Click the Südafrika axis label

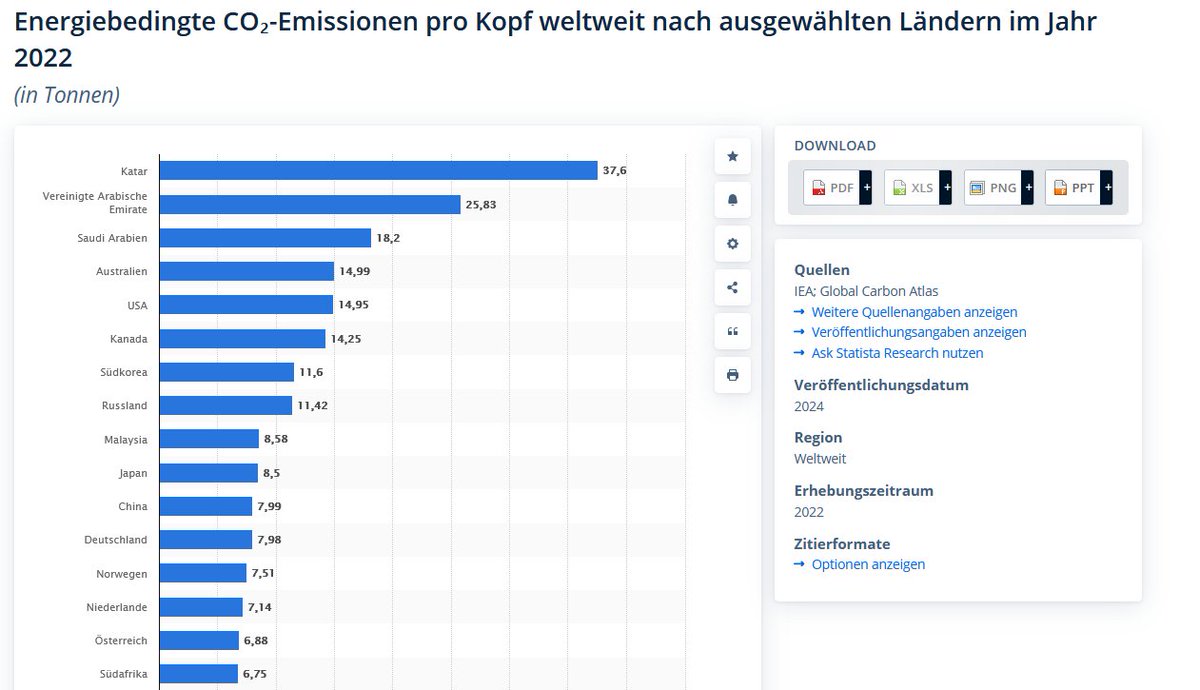tap(122, 674)
